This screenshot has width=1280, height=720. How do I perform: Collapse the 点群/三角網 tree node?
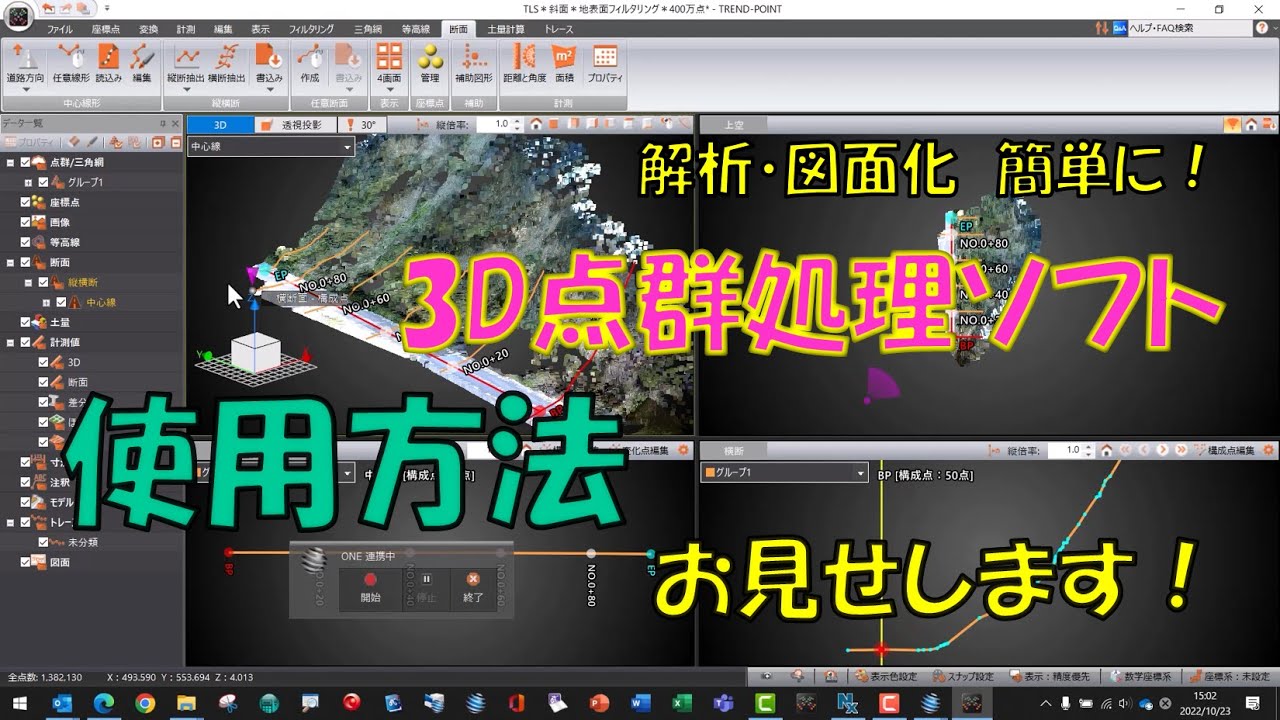(10, 162)
